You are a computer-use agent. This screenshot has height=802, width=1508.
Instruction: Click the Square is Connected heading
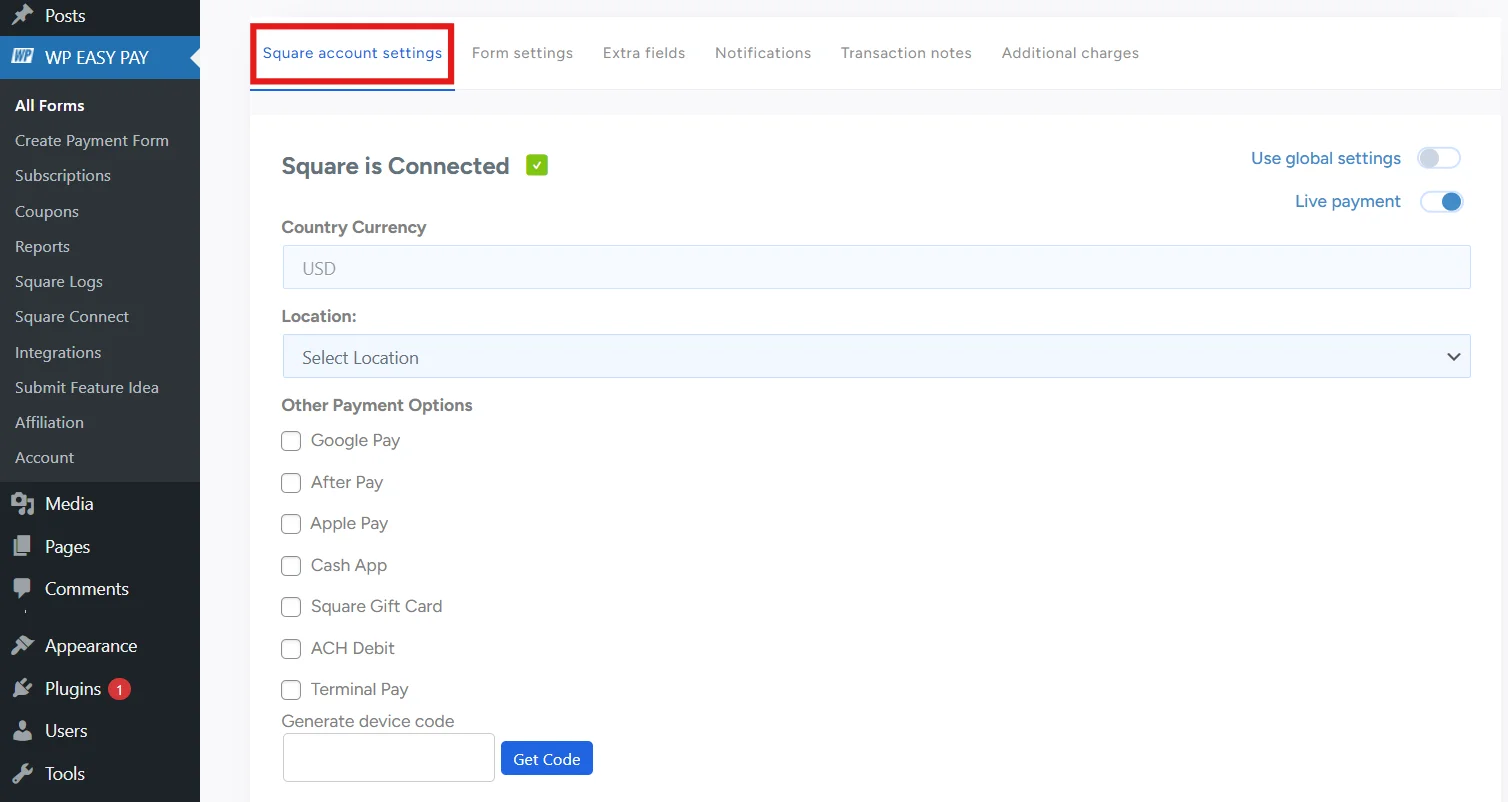click(x=396, y=166)
